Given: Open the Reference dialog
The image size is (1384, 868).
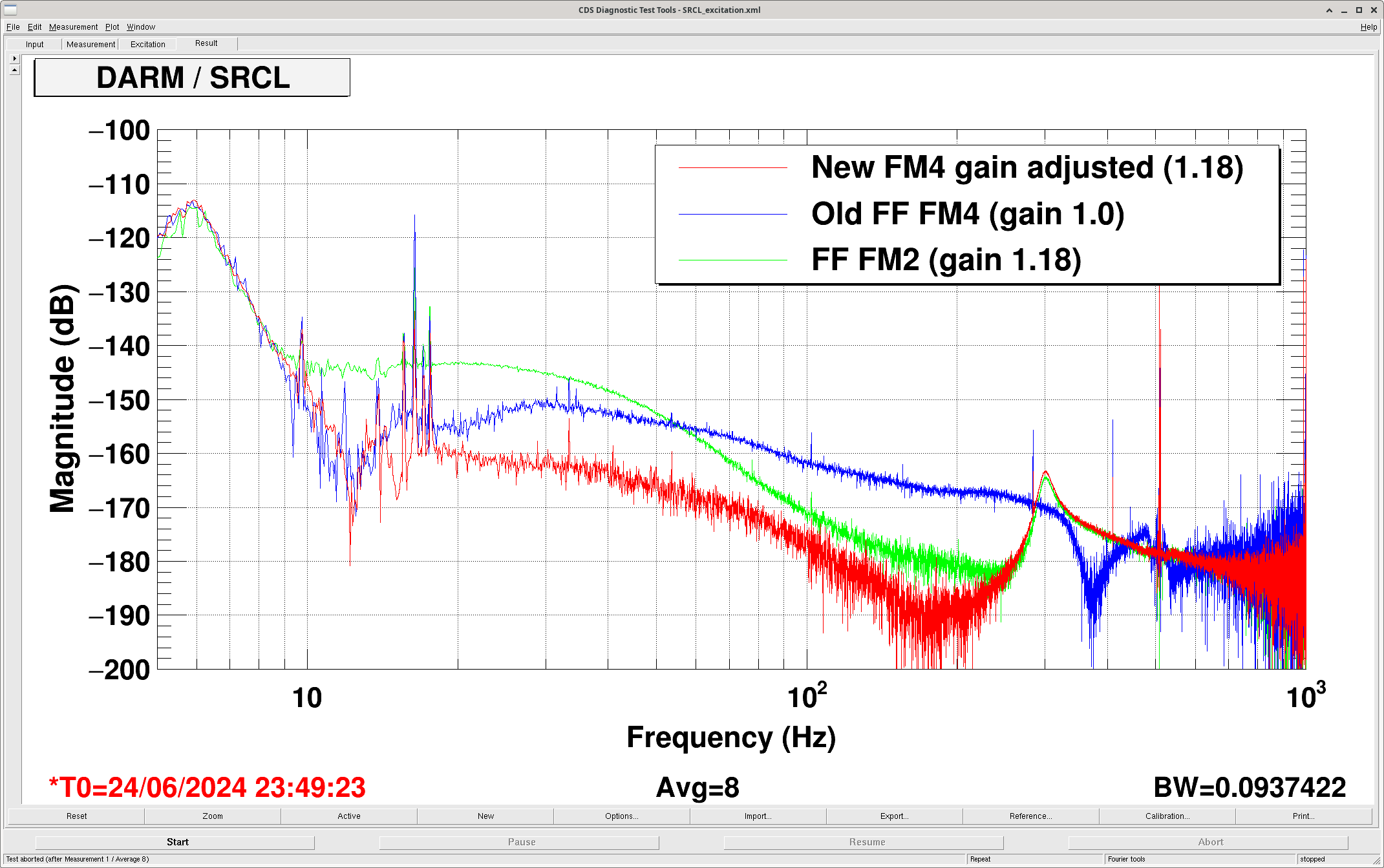Looking at the screenshot, I should point(1031,816).
